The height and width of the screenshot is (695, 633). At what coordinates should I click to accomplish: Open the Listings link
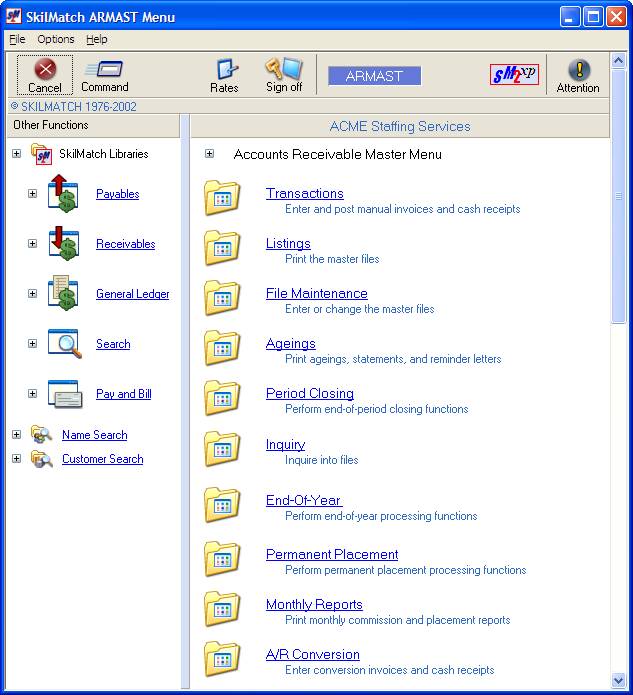tap(288, 244)
